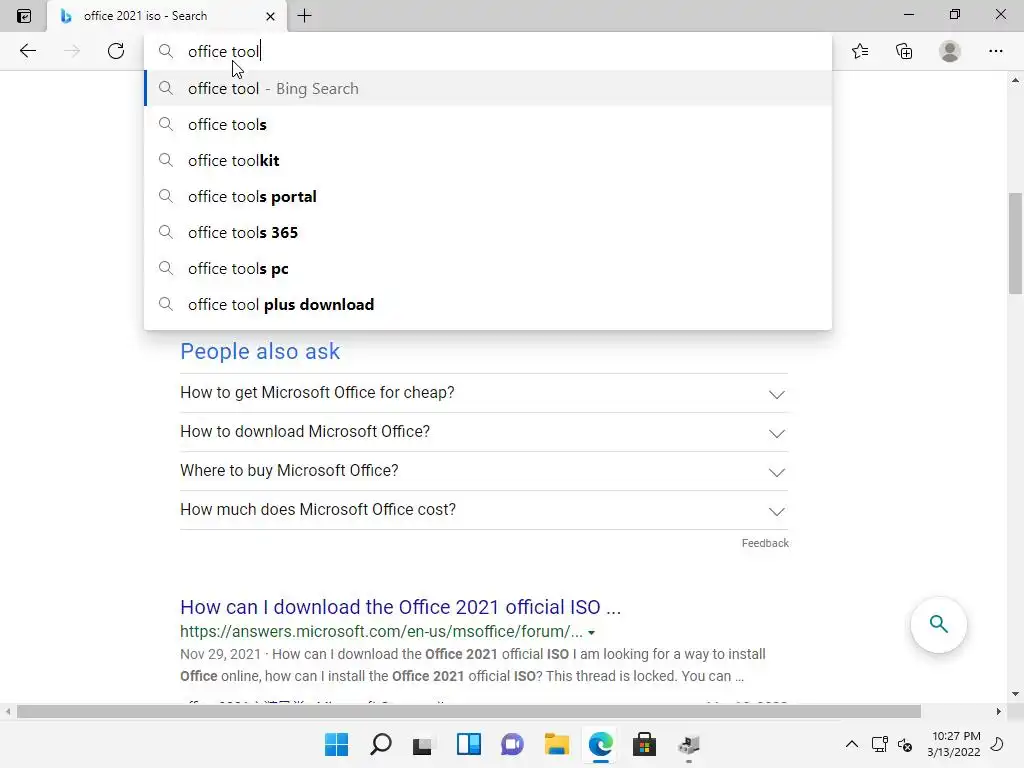Choose the 'office toolkit' suggestion

coord(488,161)
